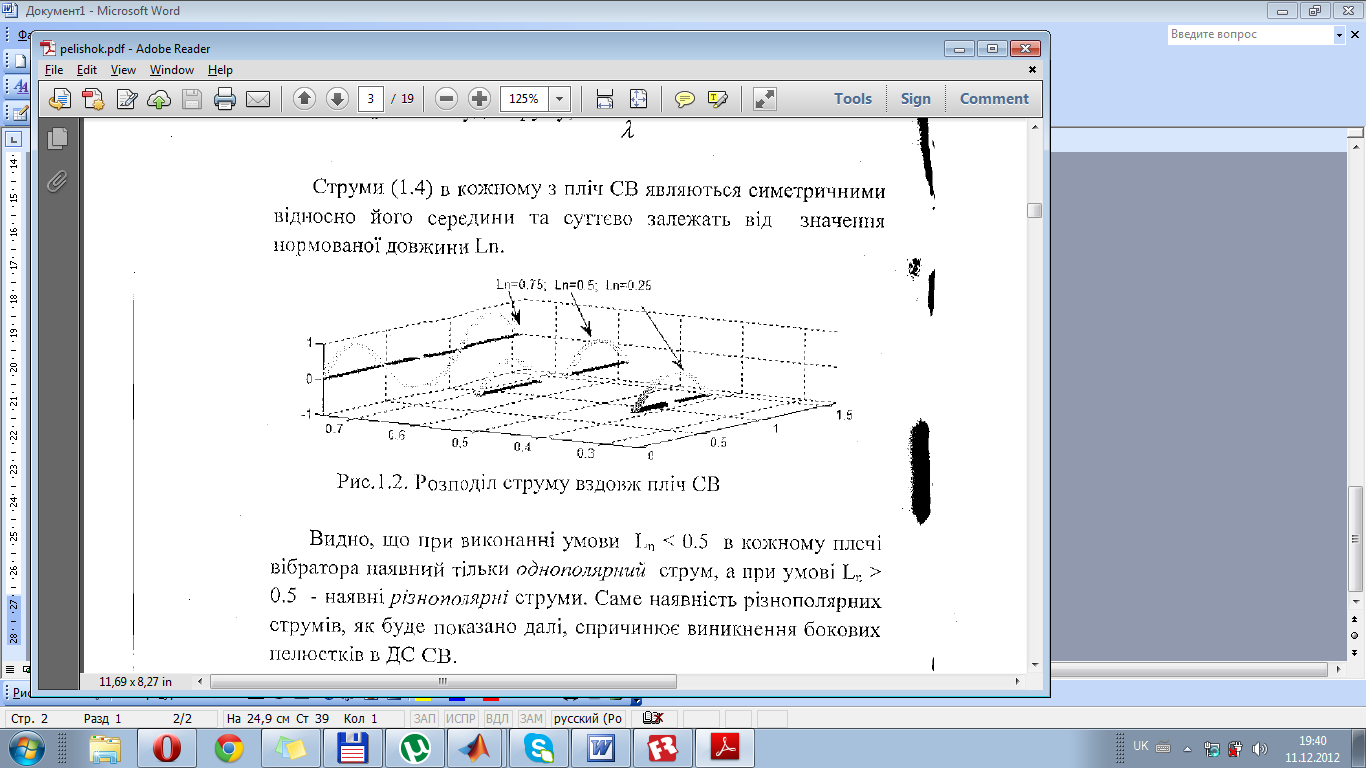Open the floppy disk taskbar app
Image resolution: width=1366 pixels, height=768 pixels.
353,748
